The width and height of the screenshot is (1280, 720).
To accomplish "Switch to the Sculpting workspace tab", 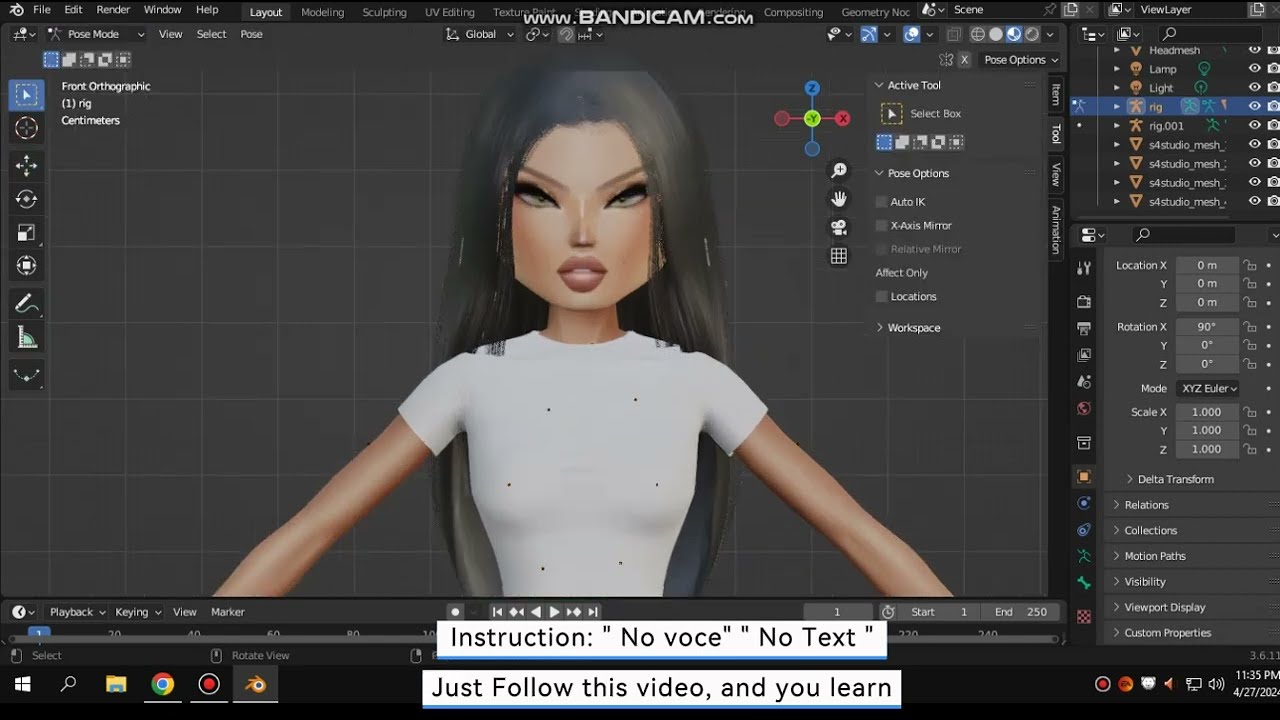I will pyautogui.click(x=384, y=12).
